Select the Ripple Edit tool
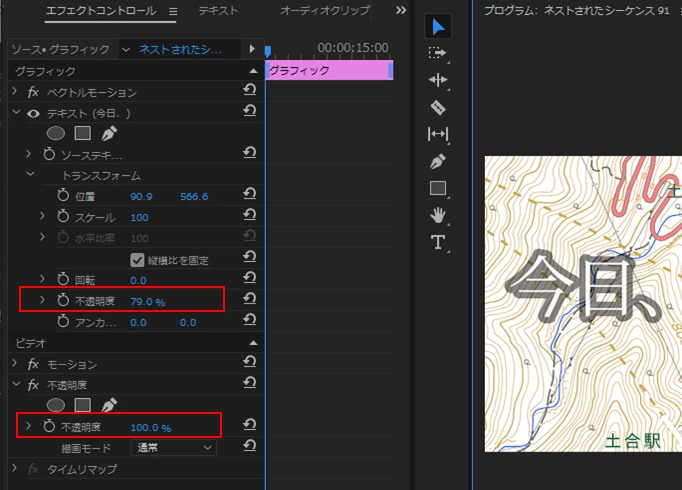 click(x=438, y=80)
